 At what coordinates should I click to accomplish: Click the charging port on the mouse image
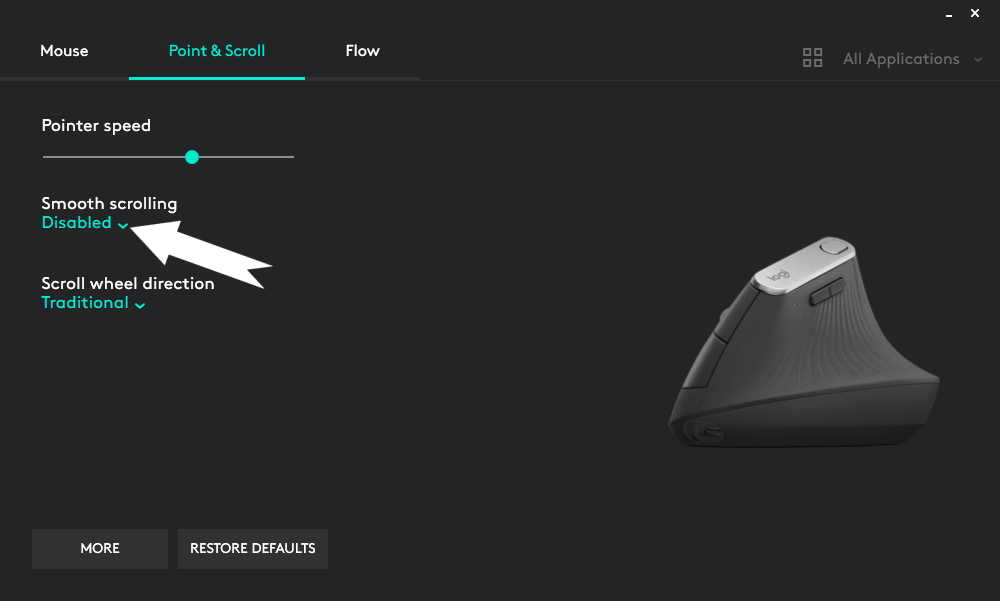tap(711, 434)
